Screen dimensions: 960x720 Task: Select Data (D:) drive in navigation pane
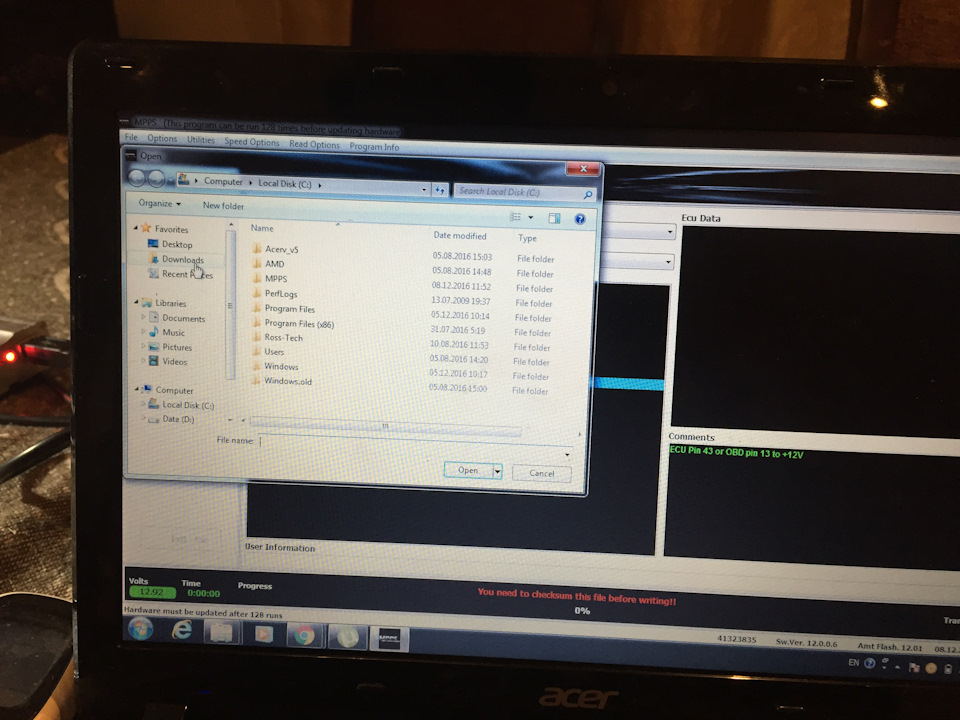(x=171, y=419)
